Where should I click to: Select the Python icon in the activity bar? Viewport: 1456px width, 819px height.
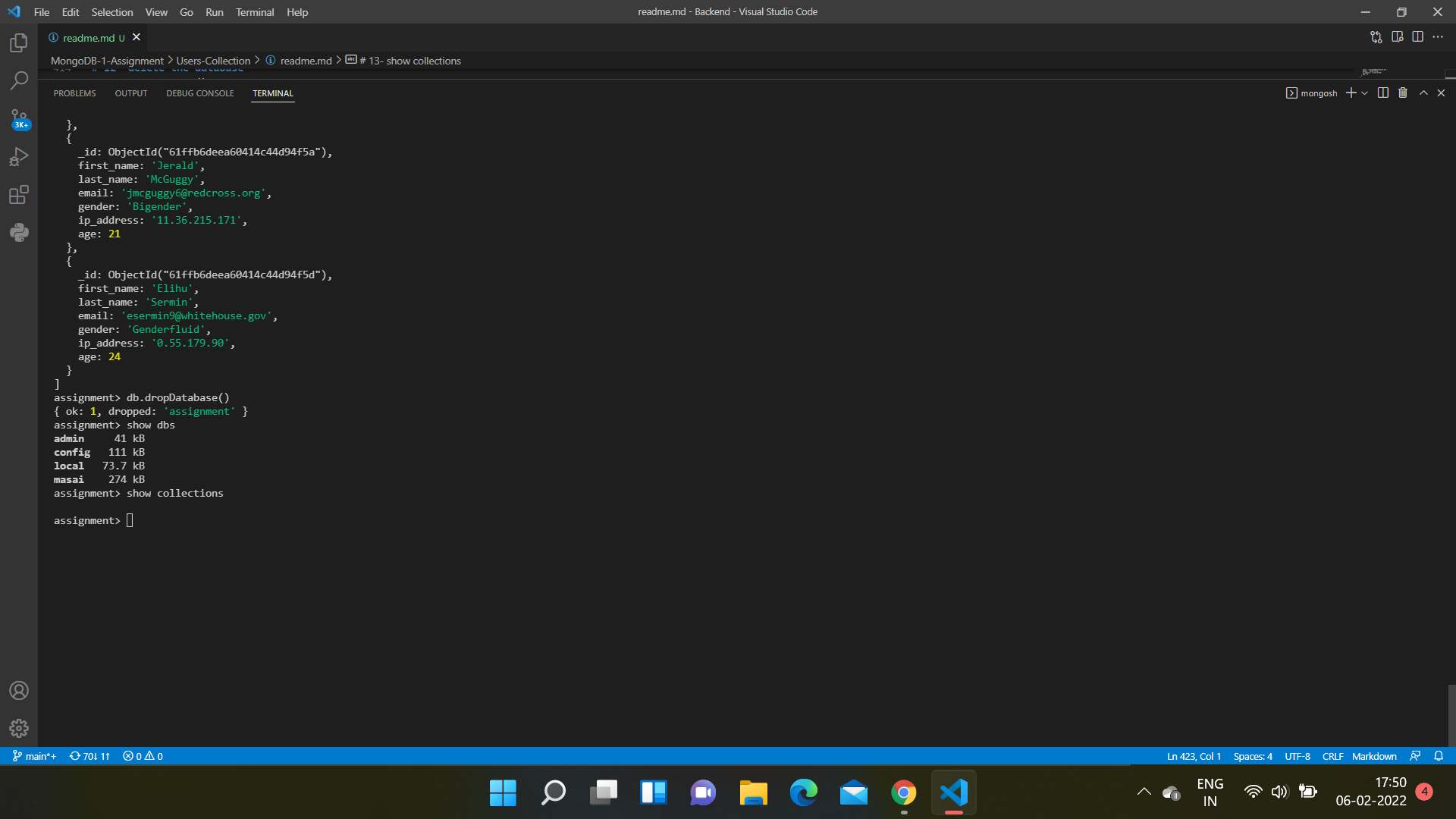19,232
